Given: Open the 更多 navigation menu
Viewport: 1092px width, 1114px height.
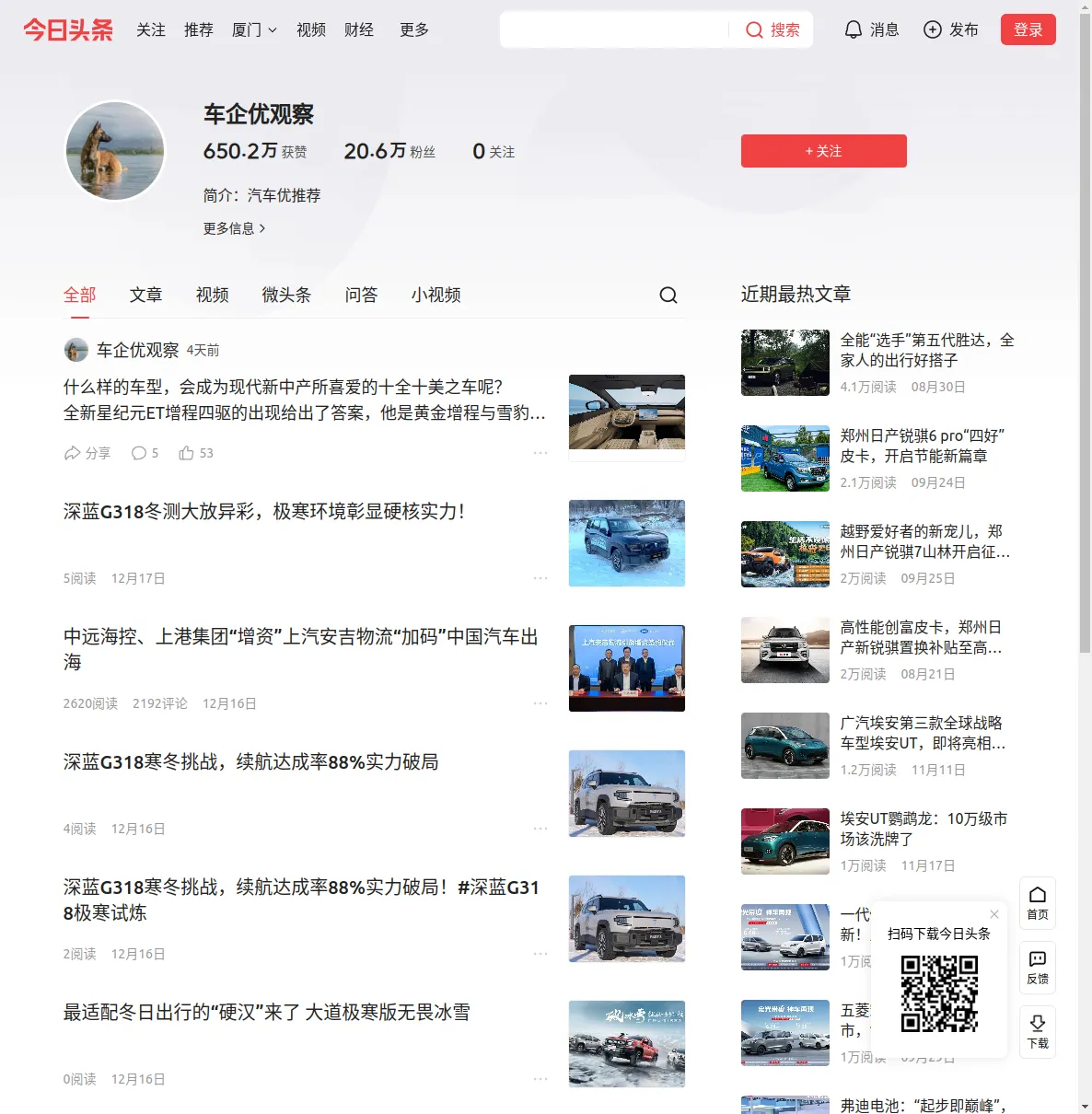Looking at the screenshot, I should 414,30.
